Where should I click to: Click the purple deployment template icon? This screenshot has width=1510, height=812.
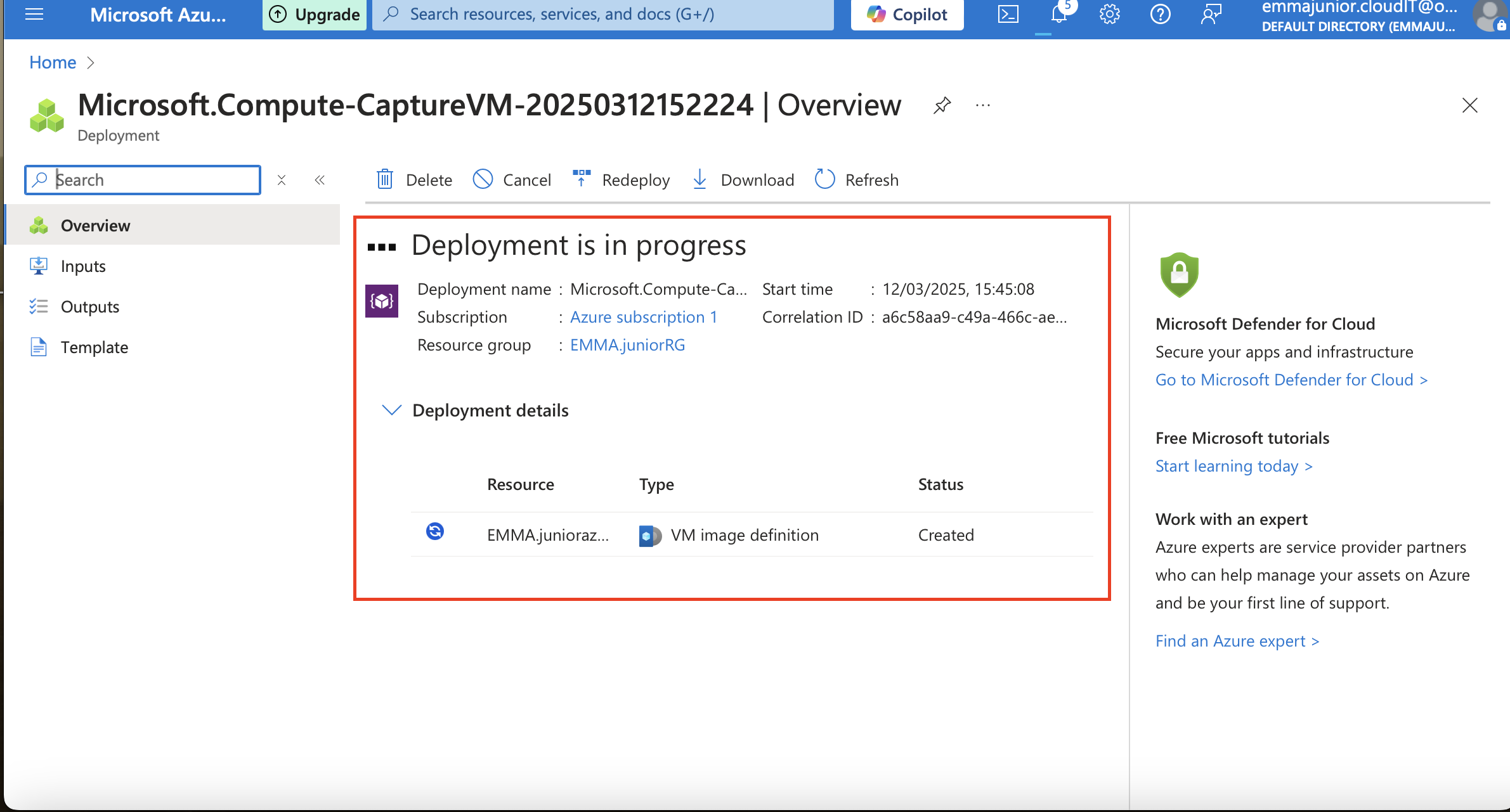382,301
